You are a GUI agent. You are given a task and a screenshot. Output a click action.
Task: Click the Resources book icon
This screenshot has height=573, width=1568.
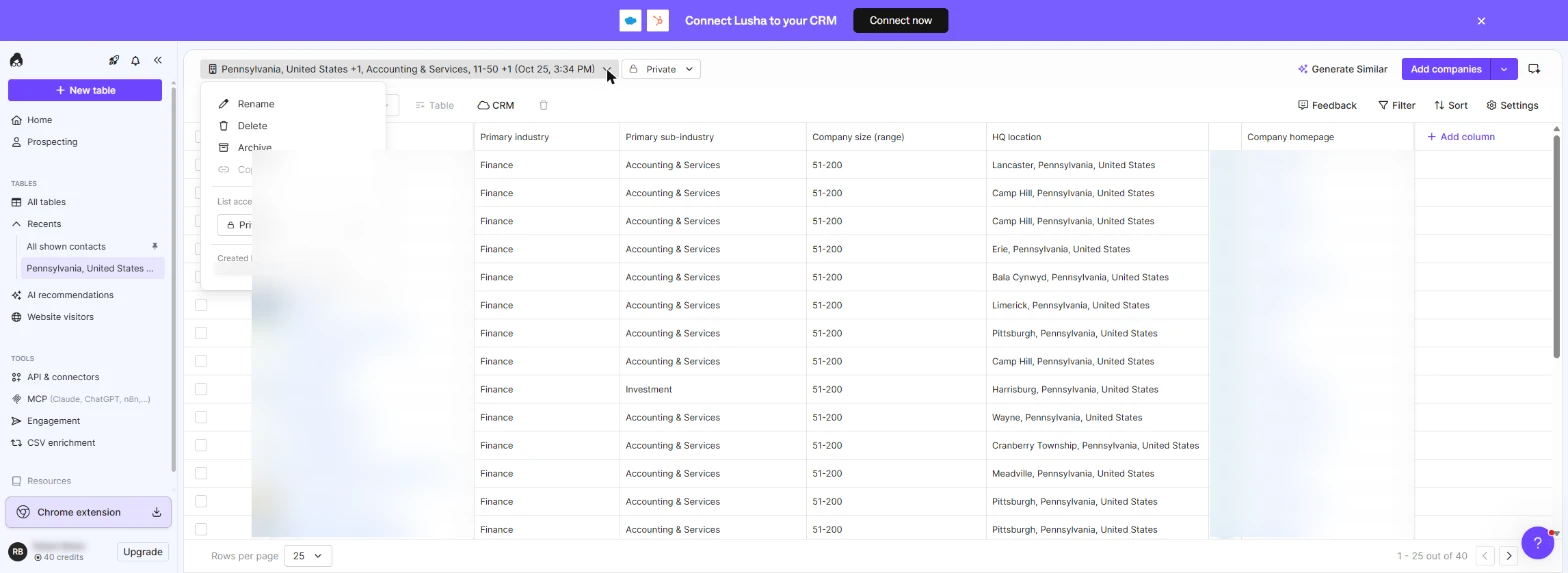pyautogui.click(x=16, y=481)
